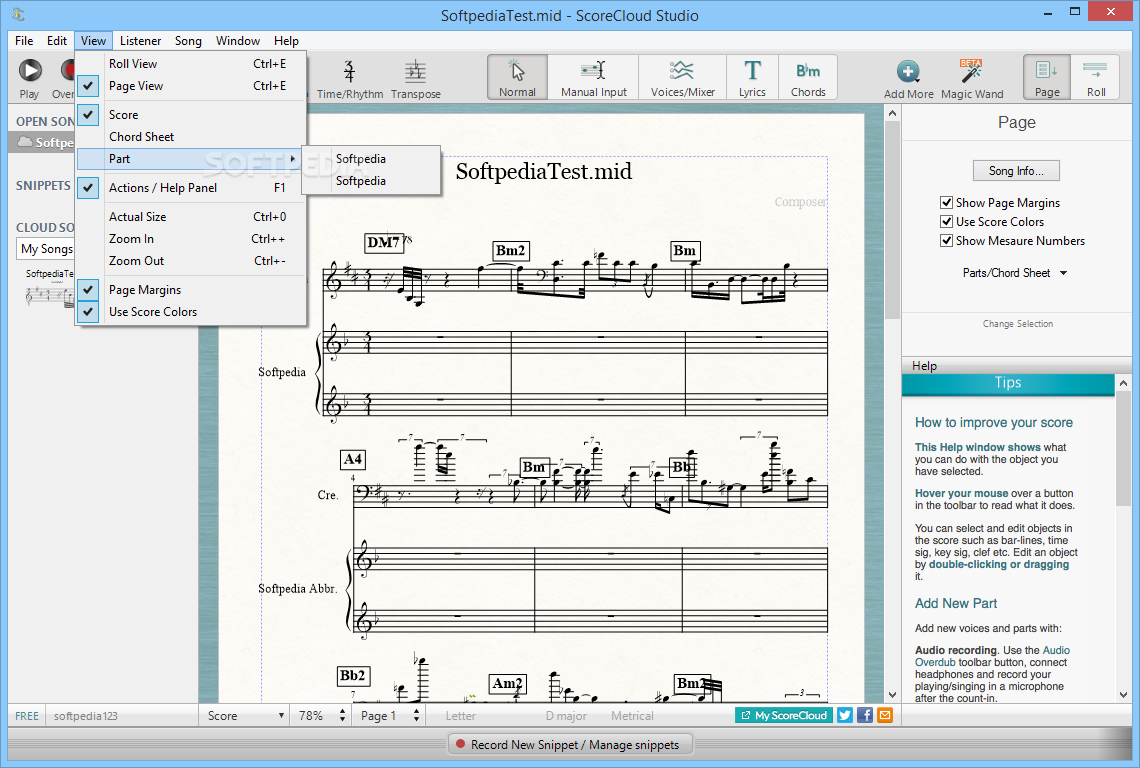The height and width of the screenshot is (768, 1140).
Task: Click the Facebook share icon
Action: tap(864, 716)
